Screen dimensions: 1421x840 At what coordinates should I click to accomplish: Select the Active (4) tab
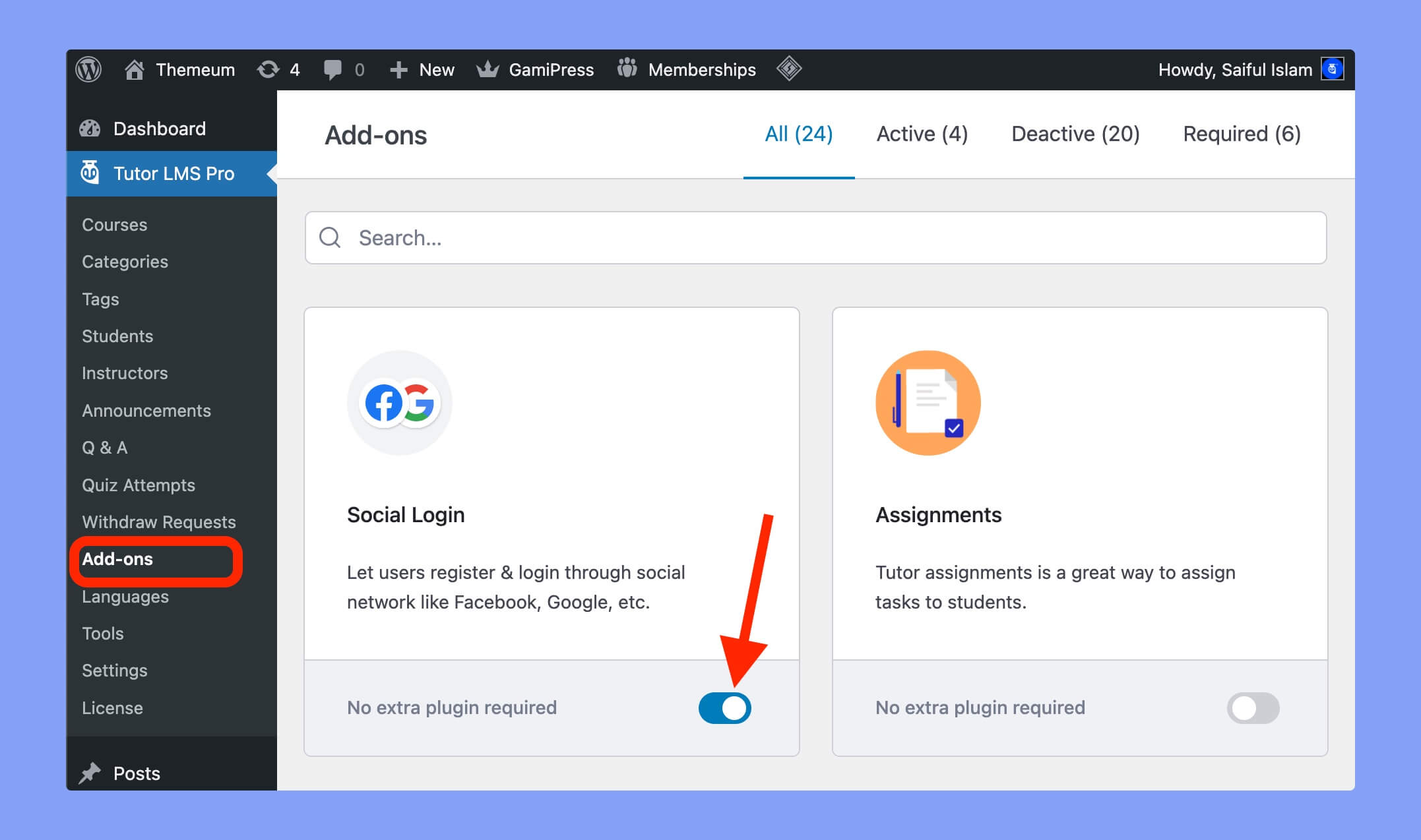pyautogui.click(x=920, y=133)
